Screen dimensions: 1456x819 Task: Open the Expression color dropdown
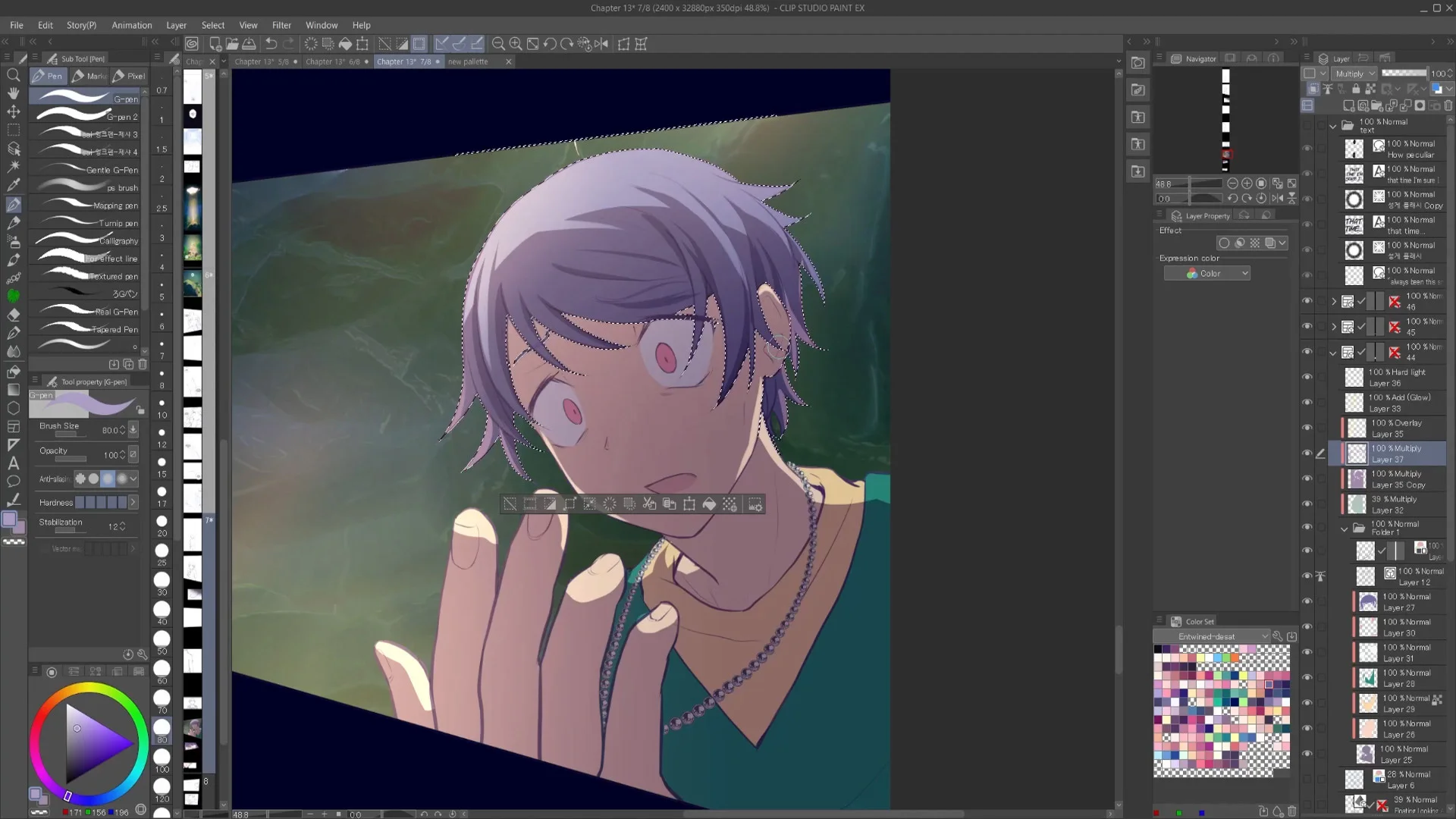1207,274
